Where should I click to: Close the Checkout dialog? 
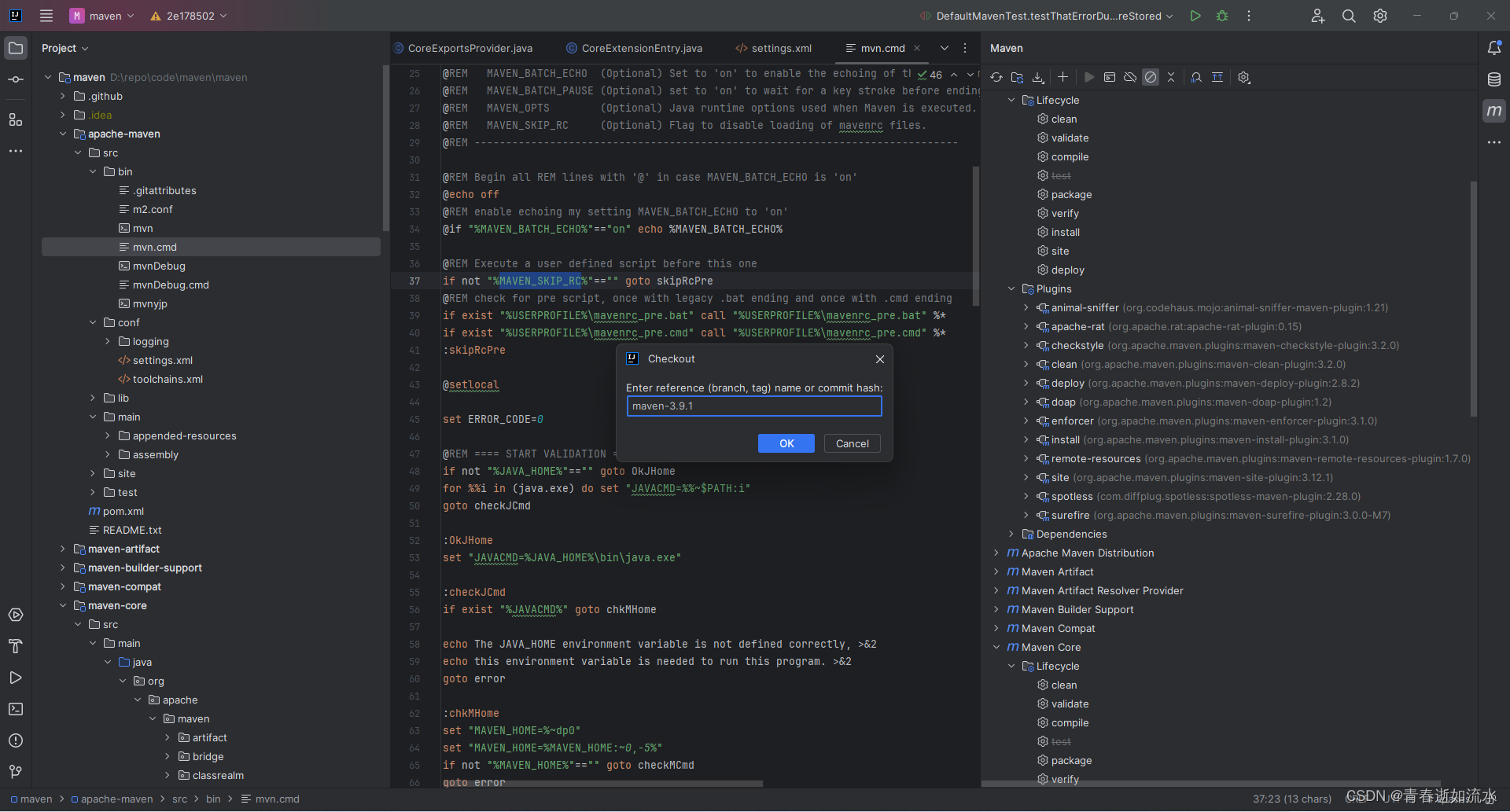tap(880, 359)
